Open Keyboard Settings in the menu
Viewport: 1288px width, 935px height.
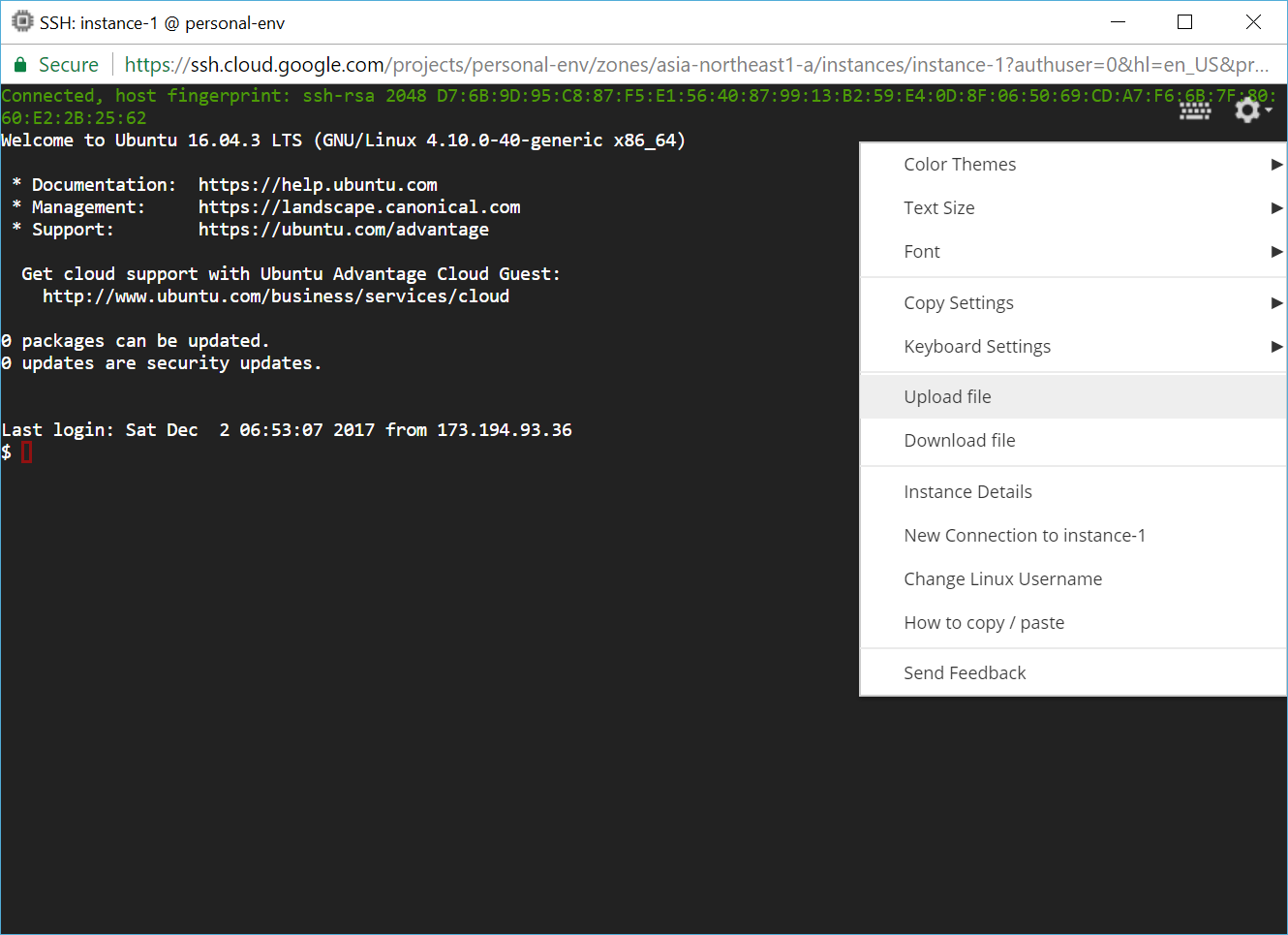[x=1073, y=347]
